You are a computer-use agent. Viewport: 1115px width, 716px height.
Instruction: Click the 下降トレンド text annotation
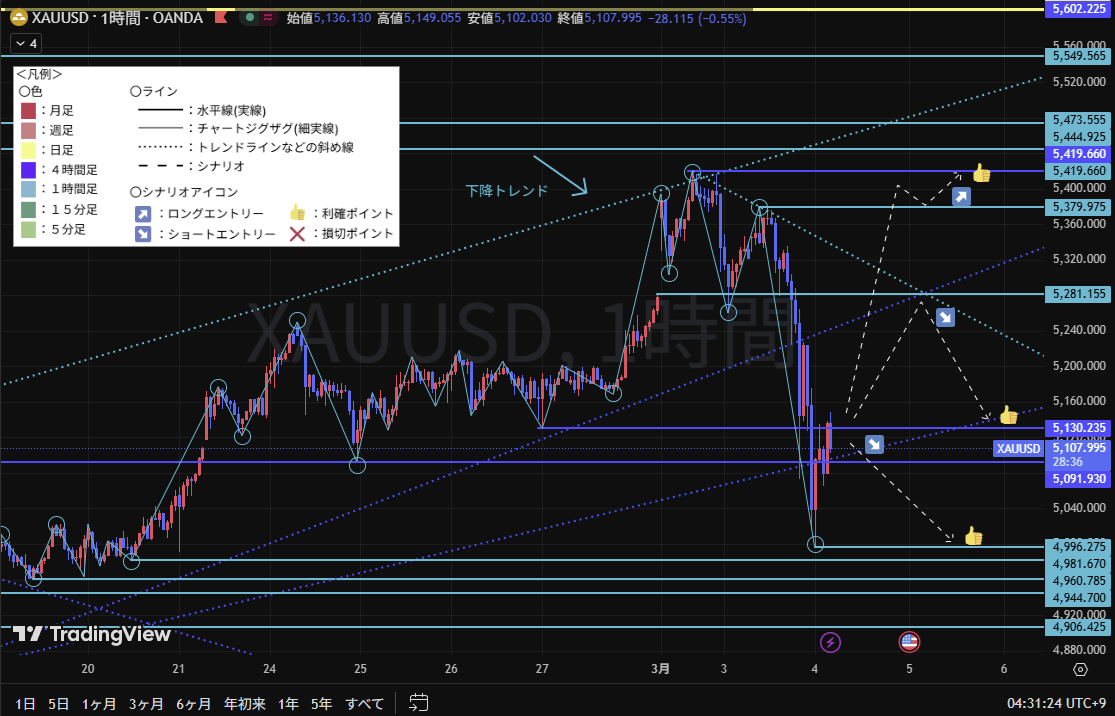pos(507,190)
